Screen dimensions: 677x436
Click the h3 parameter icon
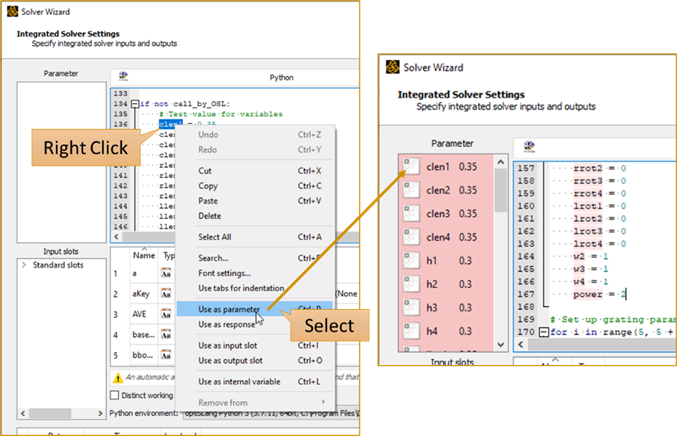click(411, 307)
